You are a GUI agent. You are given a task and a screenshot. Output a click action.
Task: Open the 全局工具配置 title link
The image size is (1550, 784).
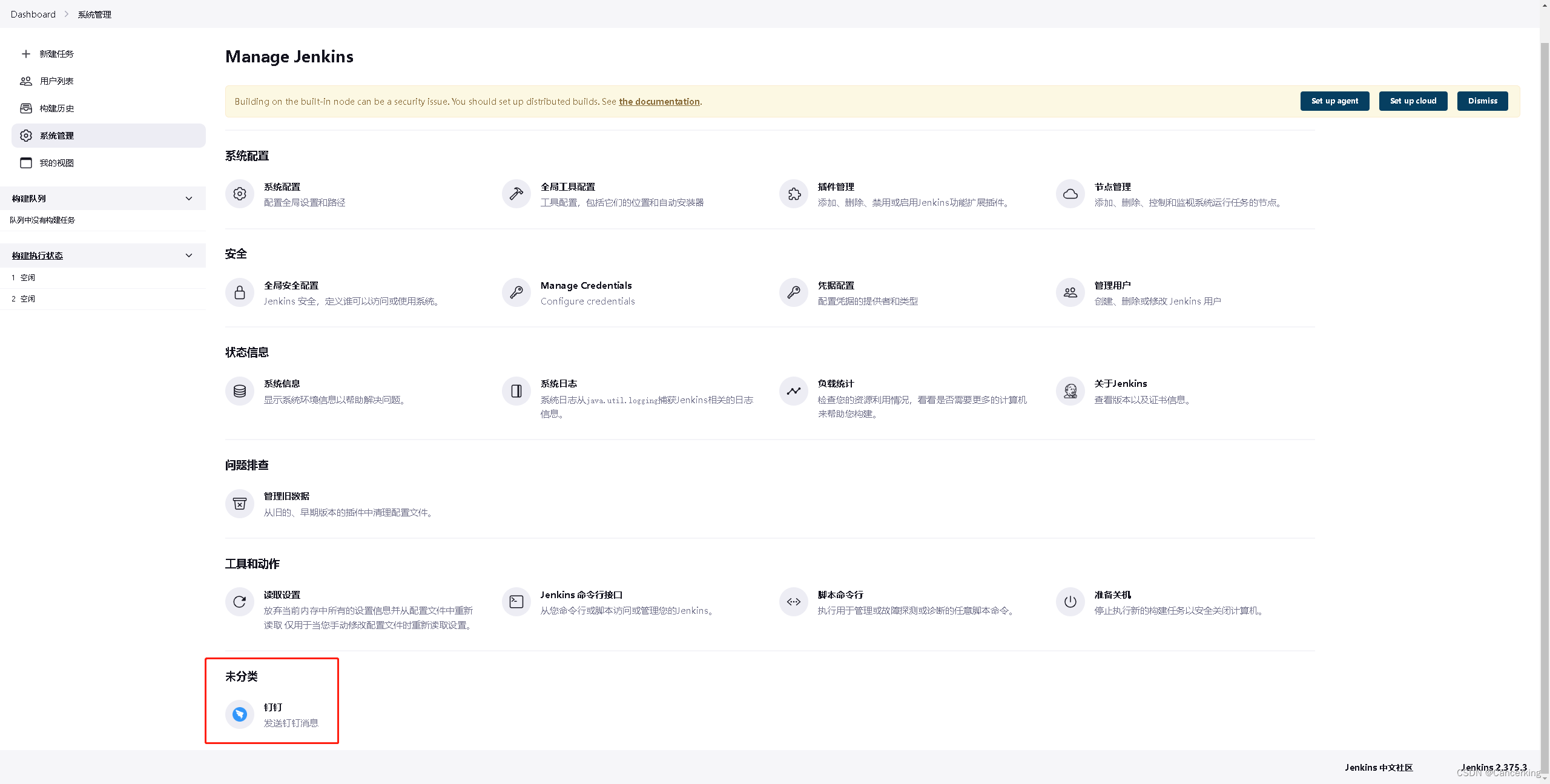[568, 187]
